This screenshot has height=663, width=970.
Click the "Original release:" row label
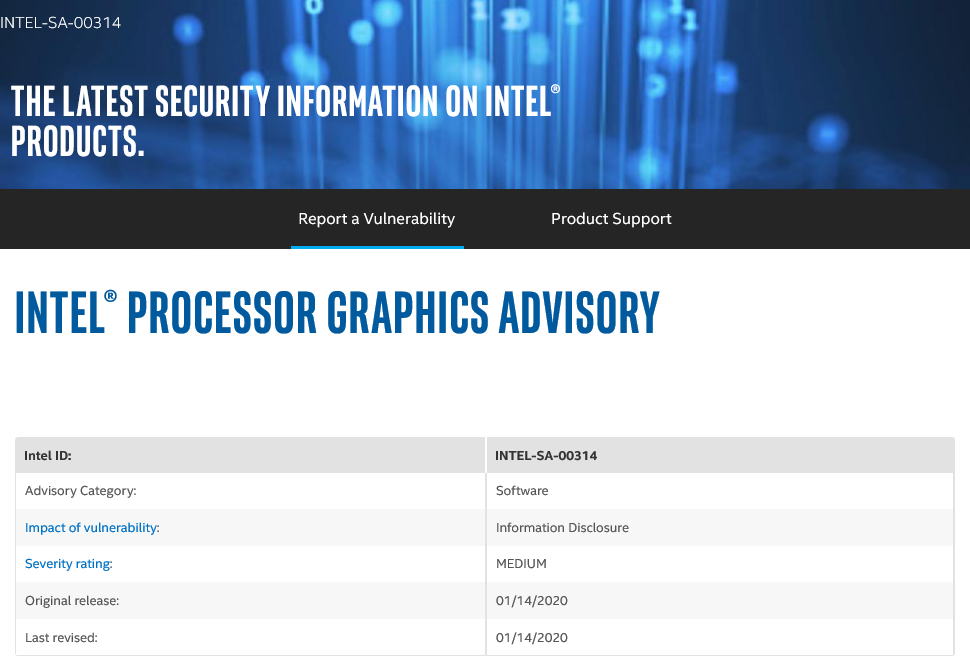pos(75,600)
